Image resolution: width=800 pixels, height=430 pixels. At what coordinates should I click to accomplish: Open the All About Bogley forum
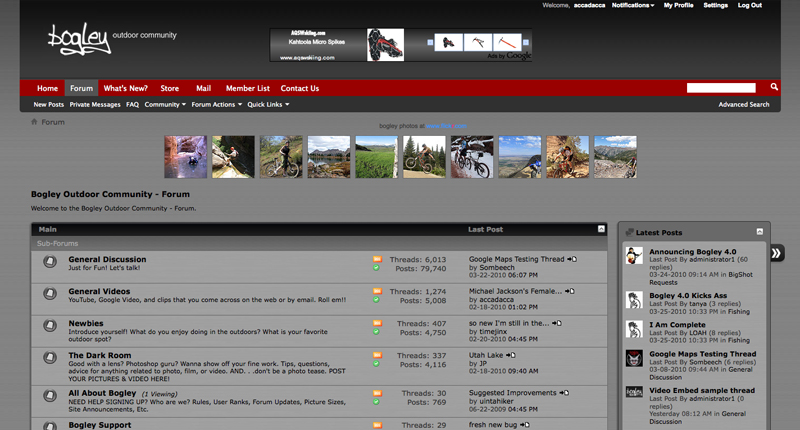pos(102,394)
